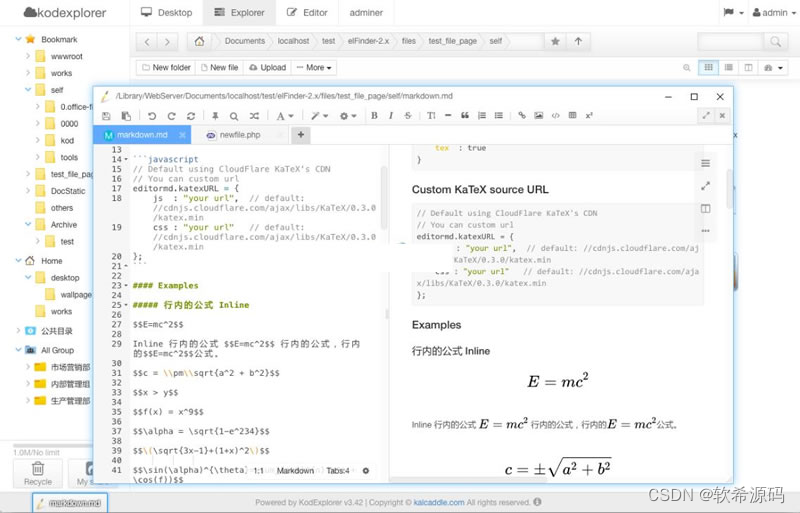
Task: Open the admin user menu
Action: 774,13
